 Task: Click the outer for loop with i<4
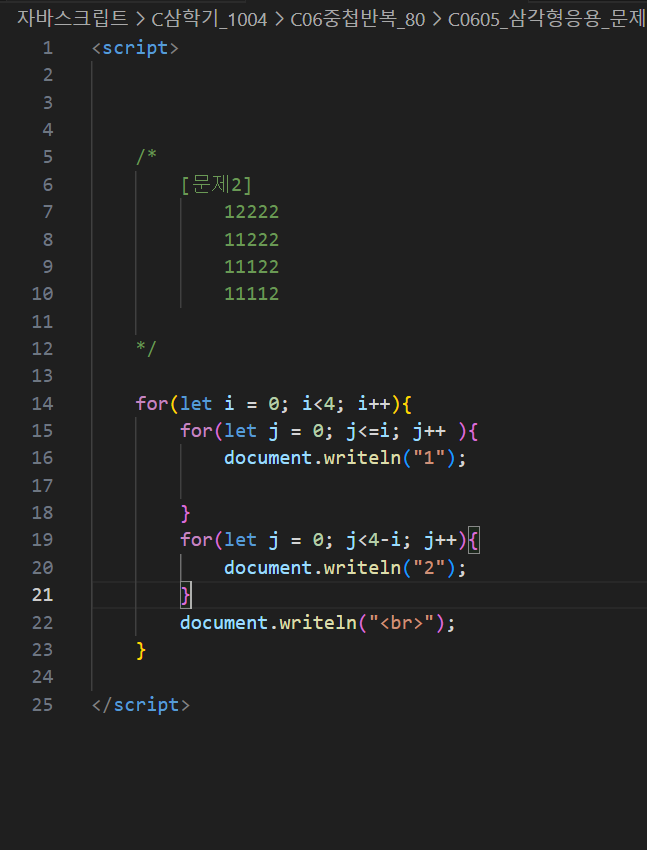pyautogui.click(x=274, y=404)
